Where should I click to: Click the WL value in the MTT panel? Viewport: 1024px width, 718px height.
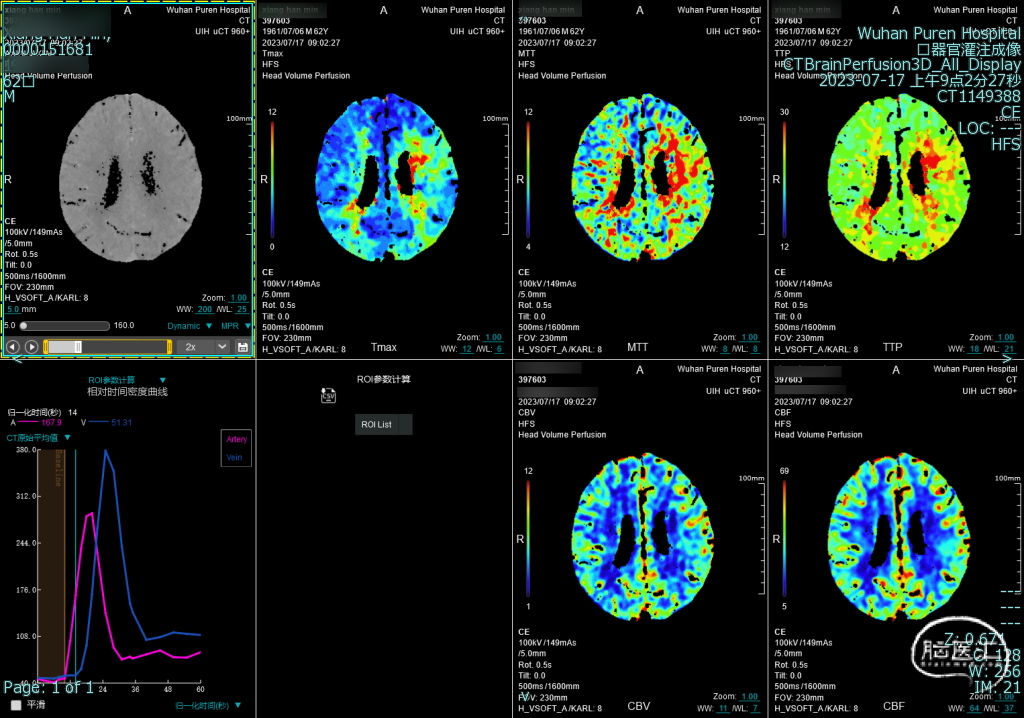click(755, 349)
